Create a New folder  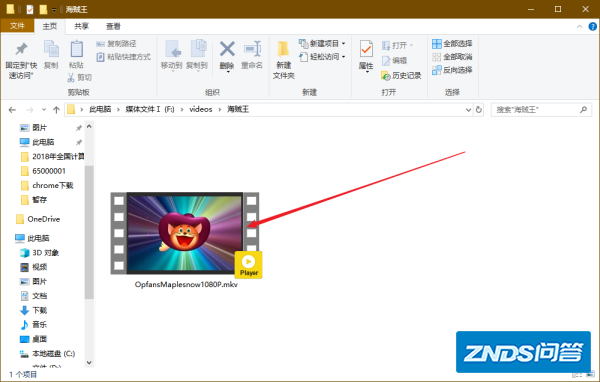(284, 60)
